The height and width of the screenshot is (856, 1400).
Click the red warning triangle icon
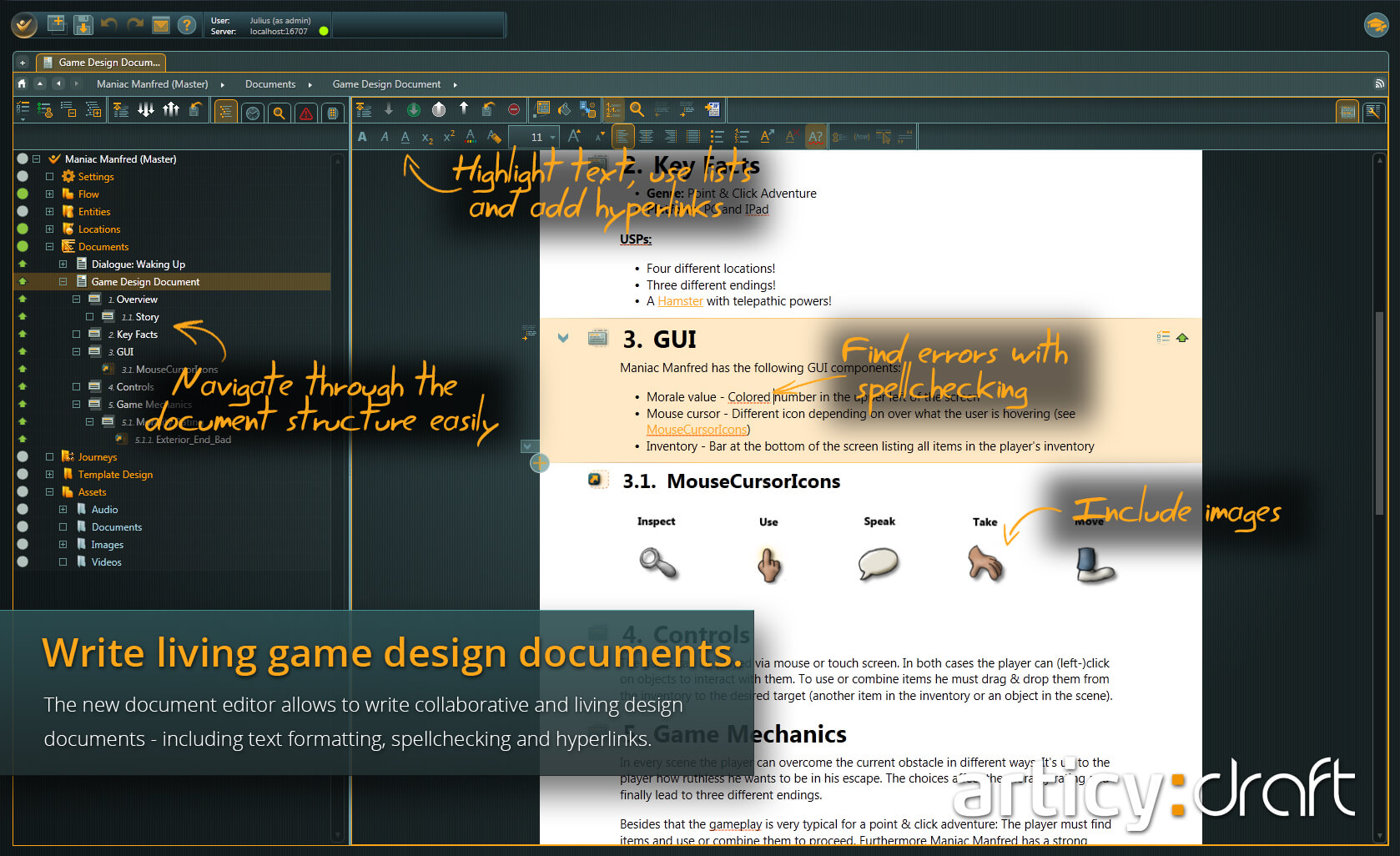306,111
